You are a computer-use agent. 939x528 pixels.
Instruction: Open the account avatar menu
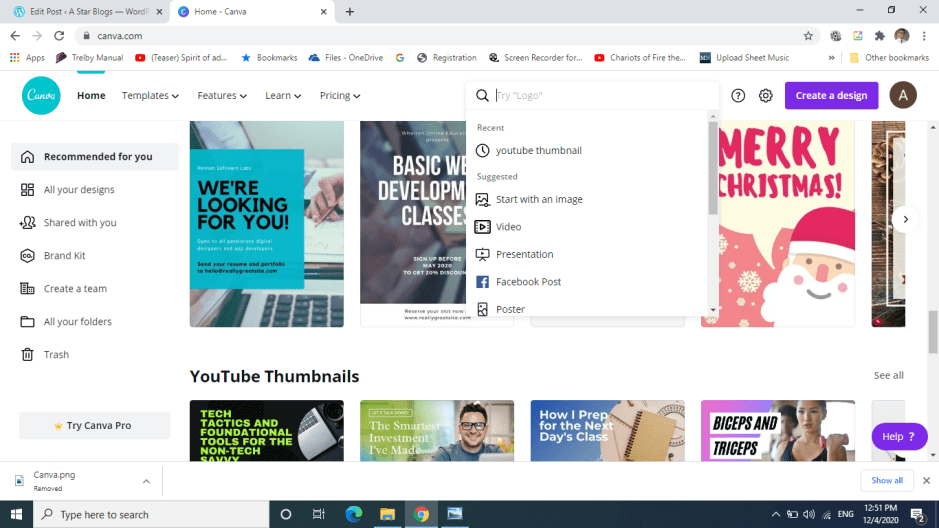902,95
